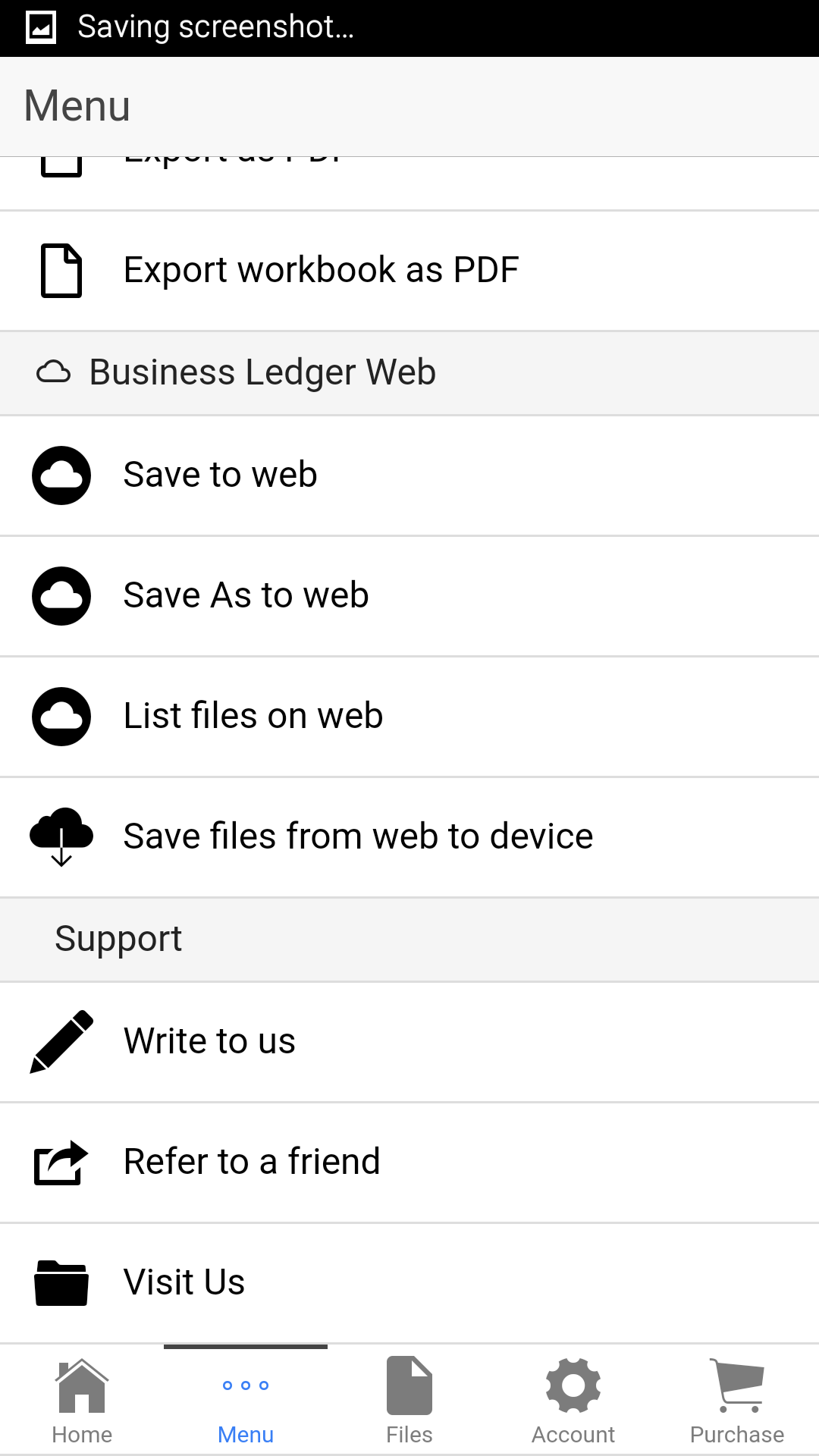Screen dimensions: 819x1456
Task: Tap the Save to web cloud icon
Action: coord(61,475)
